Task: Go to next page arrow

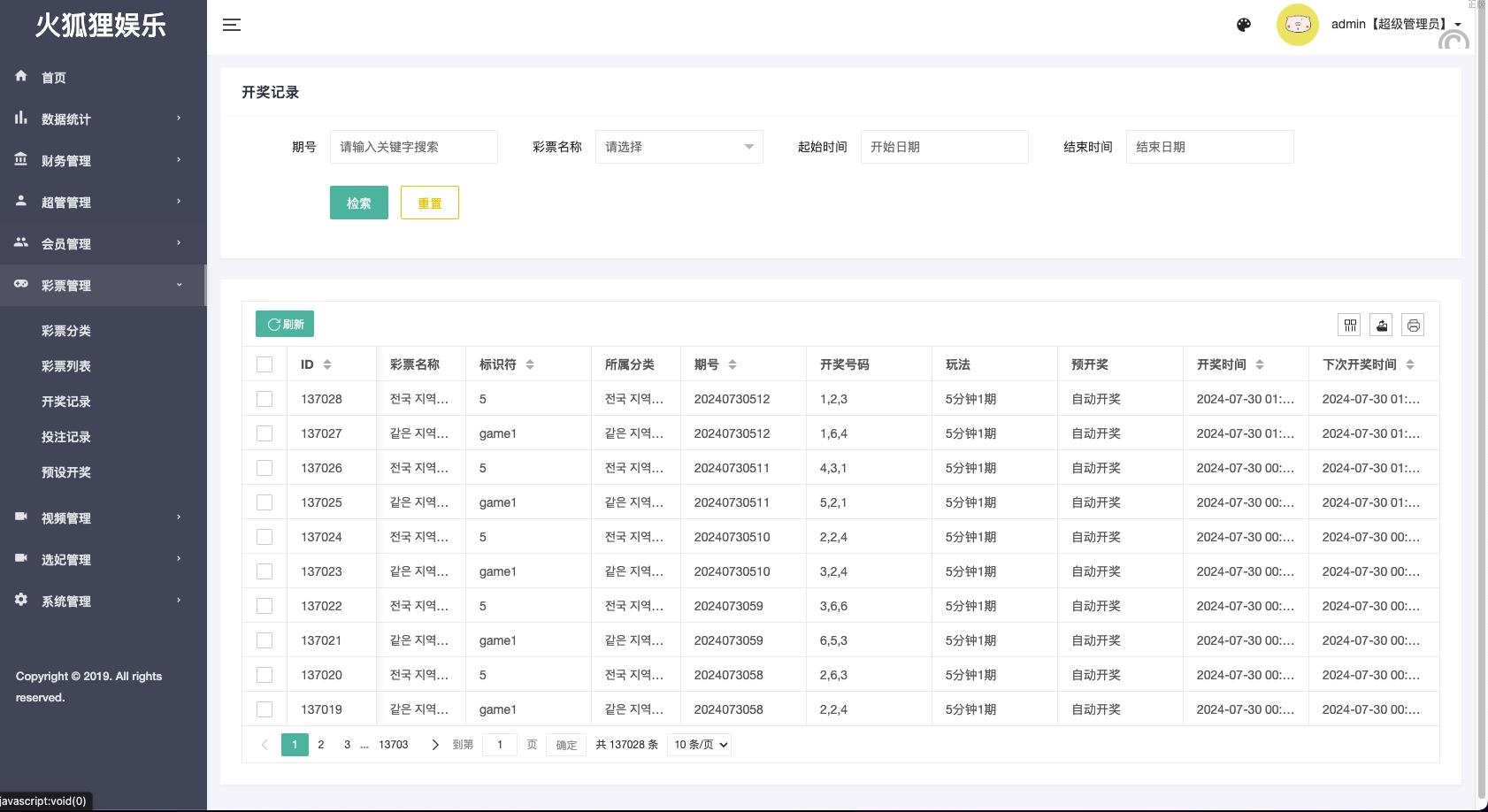Action: [434, 745]
